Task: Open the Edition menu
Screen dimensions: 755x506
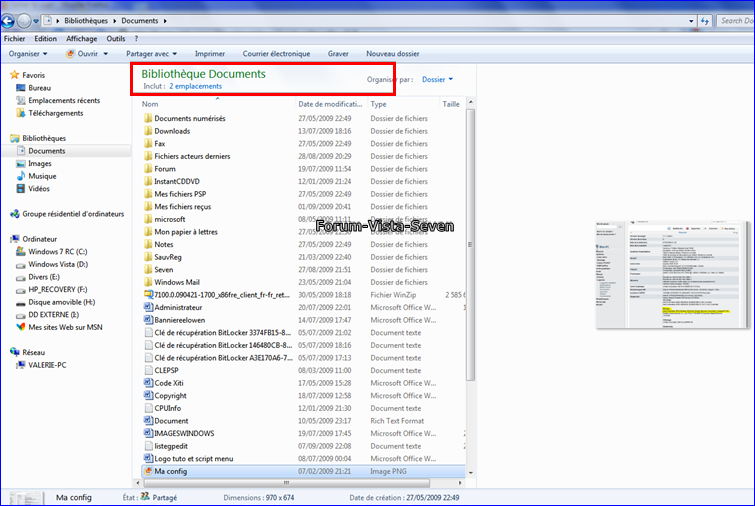Action: 45,39
